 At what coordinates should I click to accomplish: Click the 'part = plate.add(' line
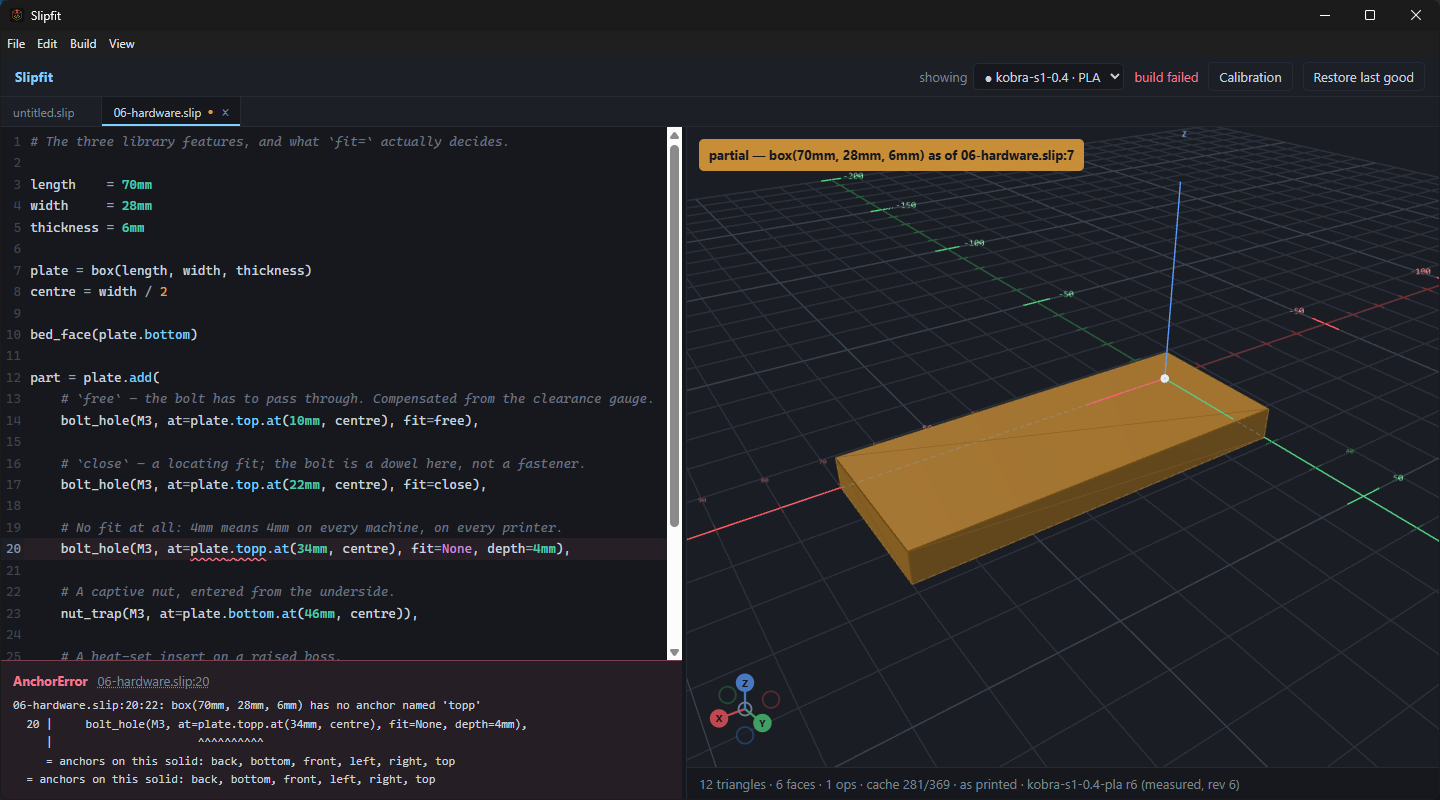click(95, 378)
